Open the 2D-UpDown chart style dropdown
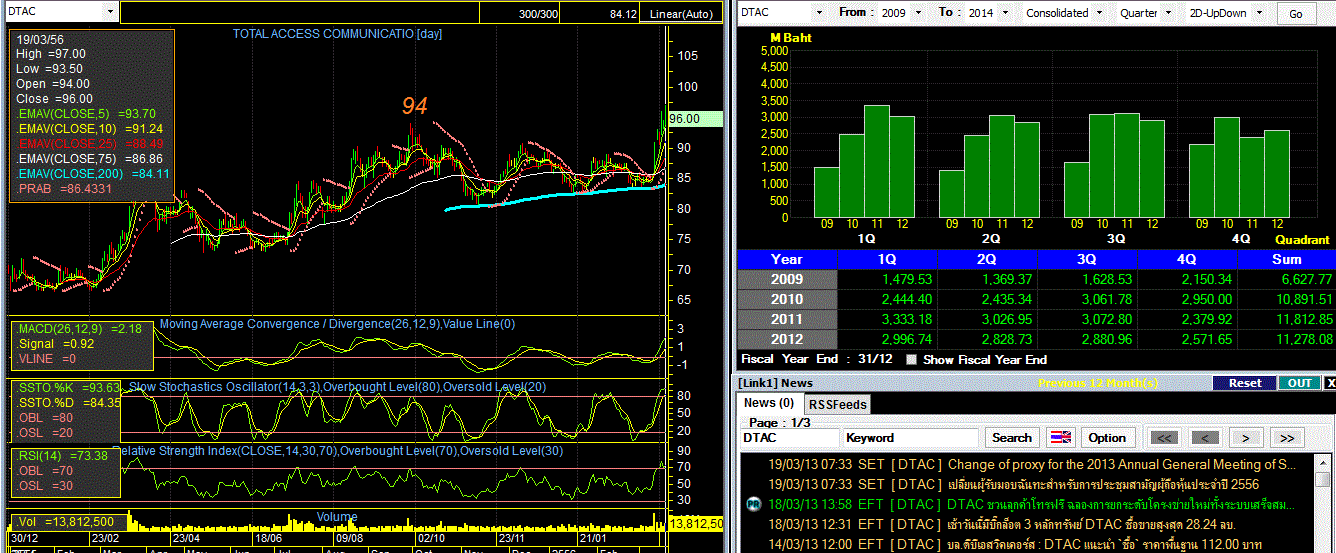Image resolution: width=1336 pixels, height=553 pixels. (x=1258, y=13)
